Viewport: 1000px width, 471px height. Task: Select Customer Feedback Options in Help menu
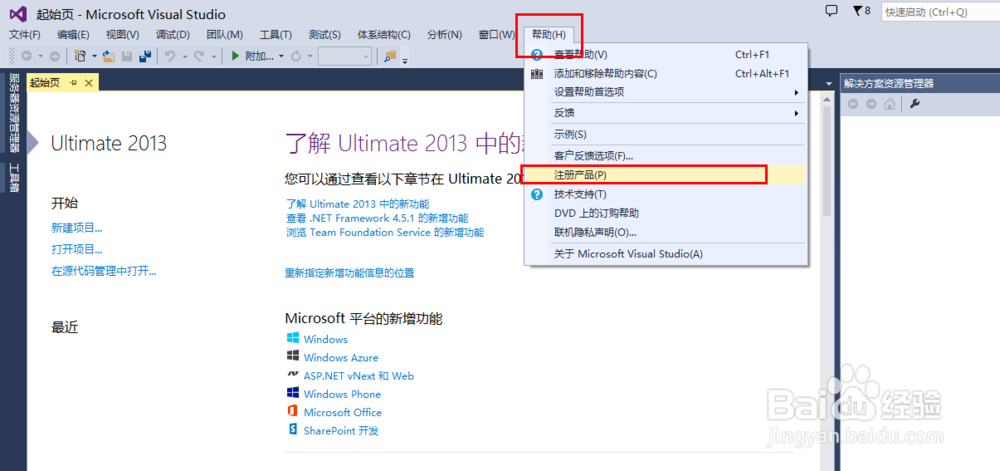[665, 156]
